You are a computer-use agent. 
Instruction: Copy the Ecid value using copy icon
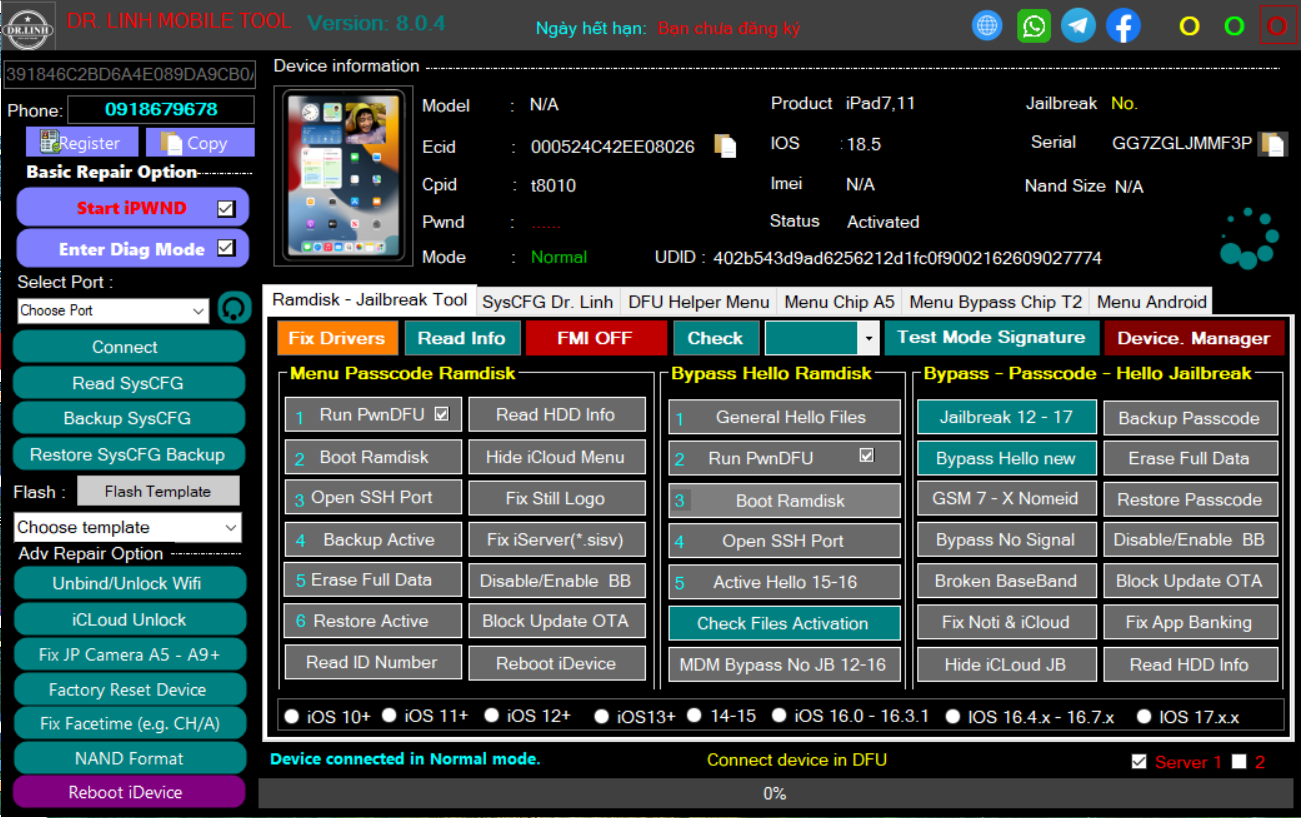[x=725, y=146]
